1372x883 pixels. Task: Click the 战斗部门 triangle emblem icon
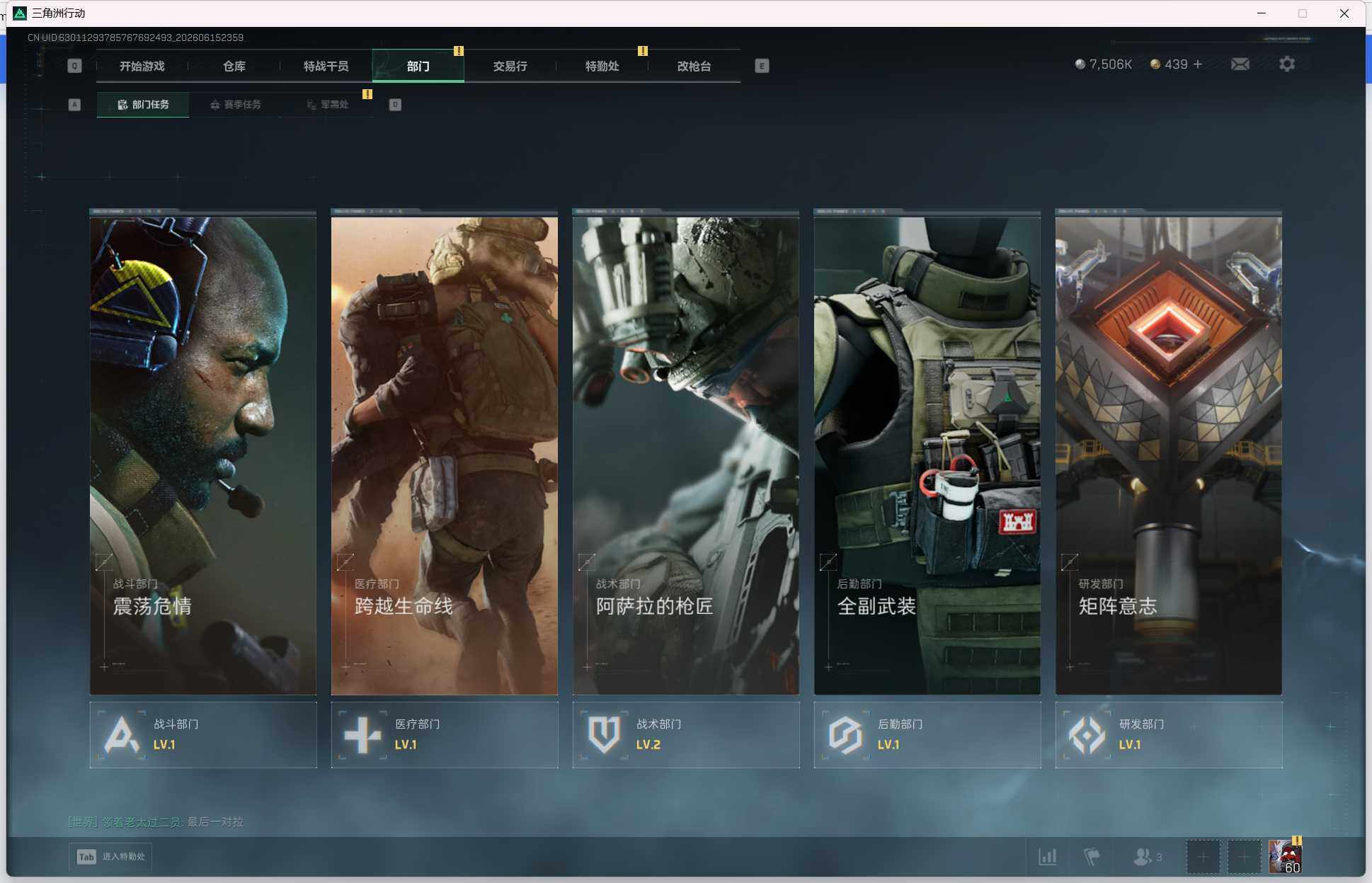point(122,735)
